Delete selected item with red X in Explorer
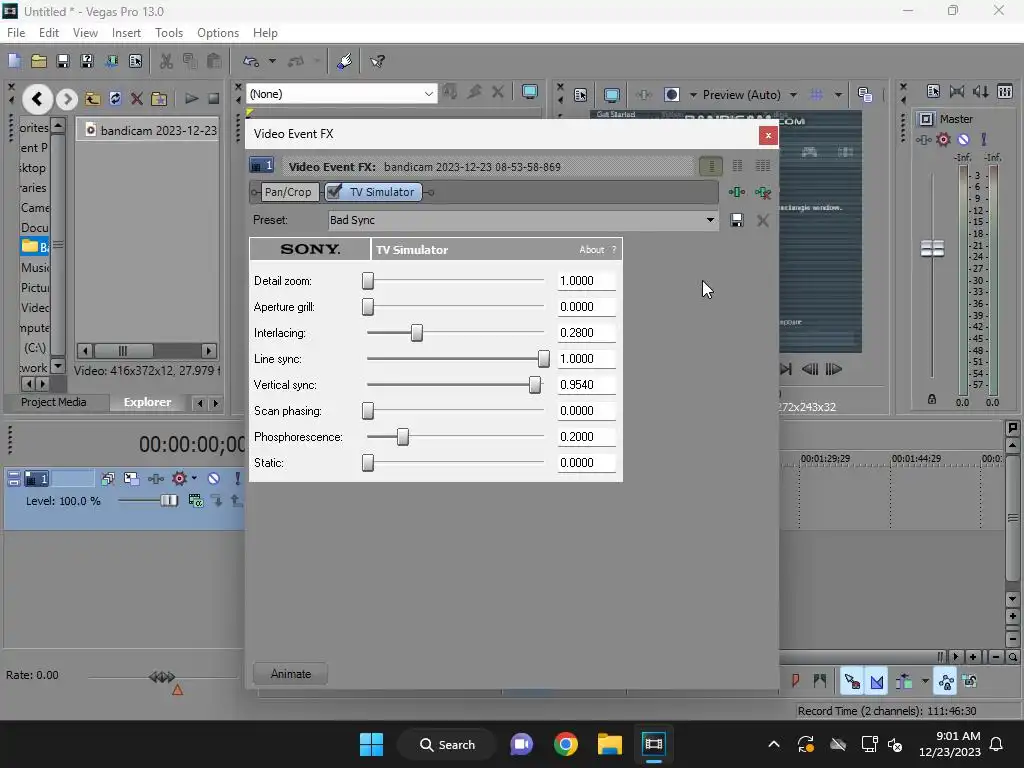This screenshot has width=1024, height=768. 136,99
